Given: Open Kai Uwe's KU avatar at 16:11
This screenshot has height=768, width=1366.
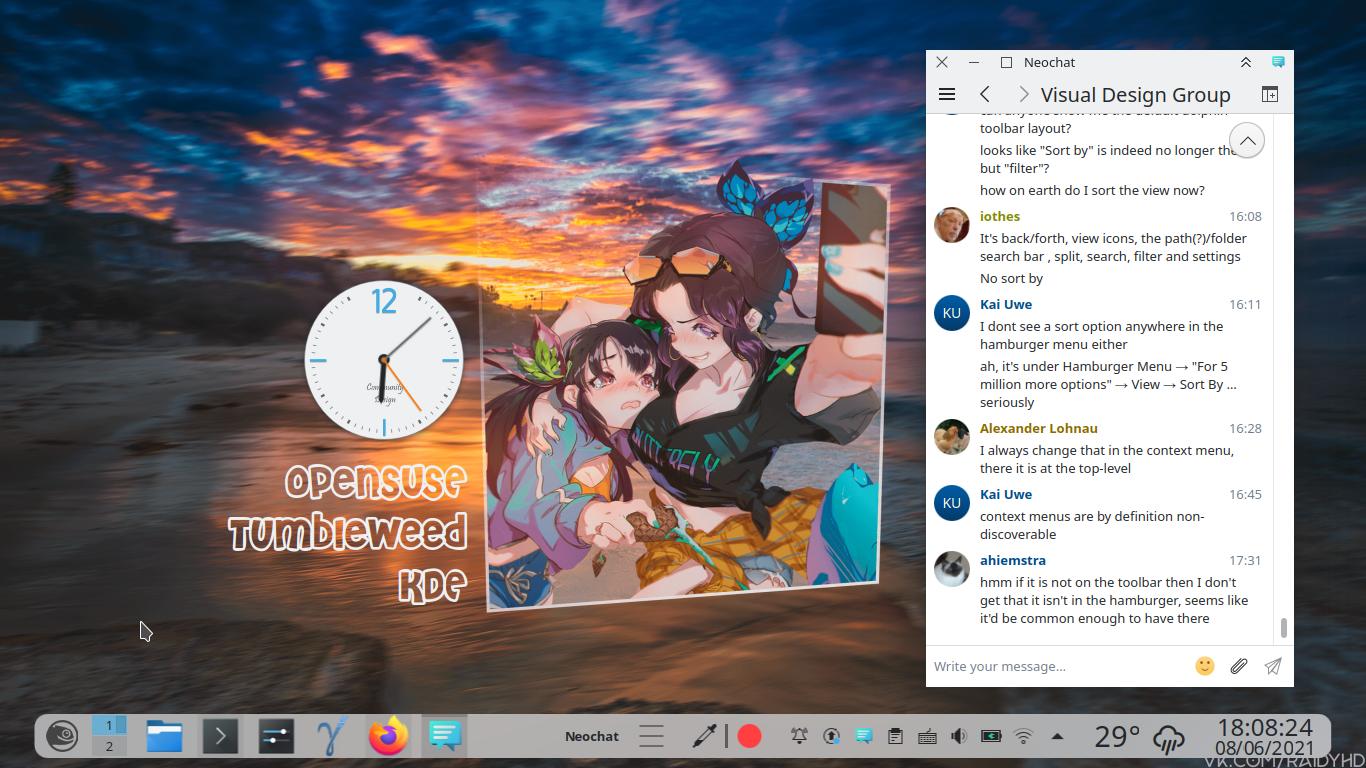Looking at the screenshot, I should pos(951,313).
